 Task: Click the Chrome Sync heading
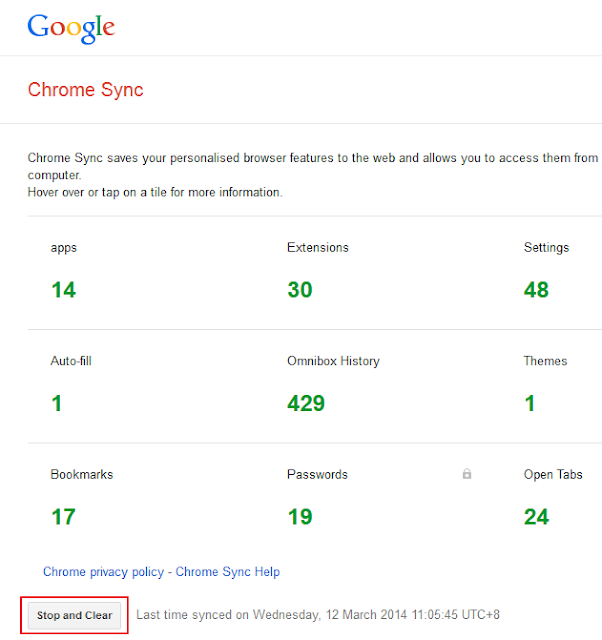click(x=86, y=90)
